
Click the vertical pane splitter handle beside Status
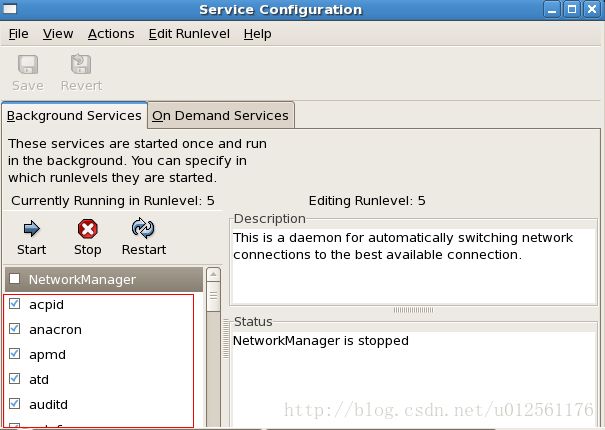(x=226, y=339)
